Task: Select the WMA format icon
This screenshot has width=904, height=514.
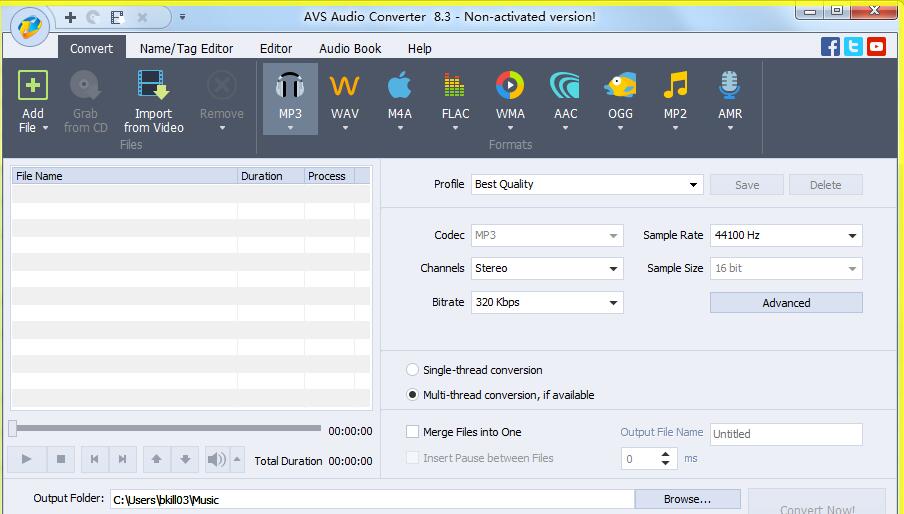Action: click(x=510, y=85)
